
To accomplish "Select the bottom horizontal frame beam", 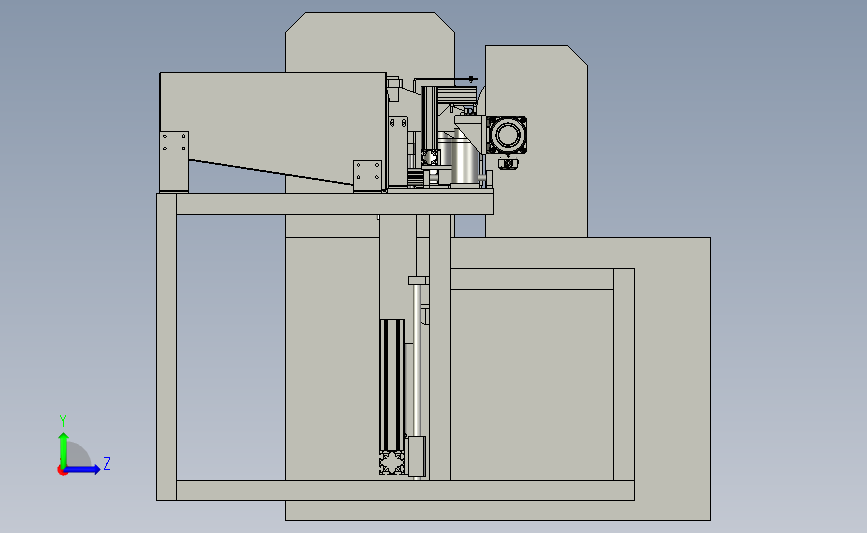I will [x=405, y=490].
